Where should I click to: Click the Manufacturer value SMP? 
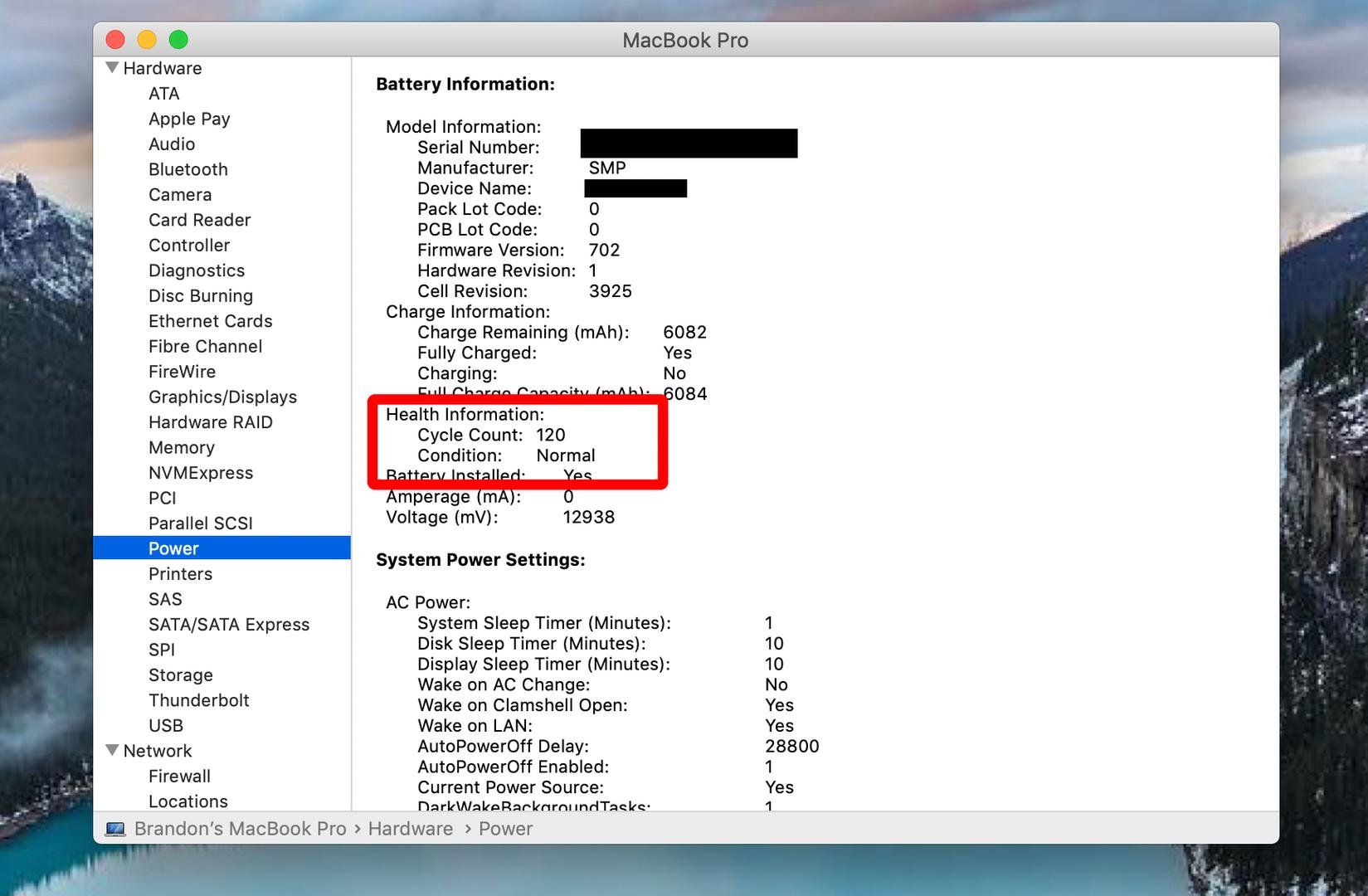click(x=607, y=168)
